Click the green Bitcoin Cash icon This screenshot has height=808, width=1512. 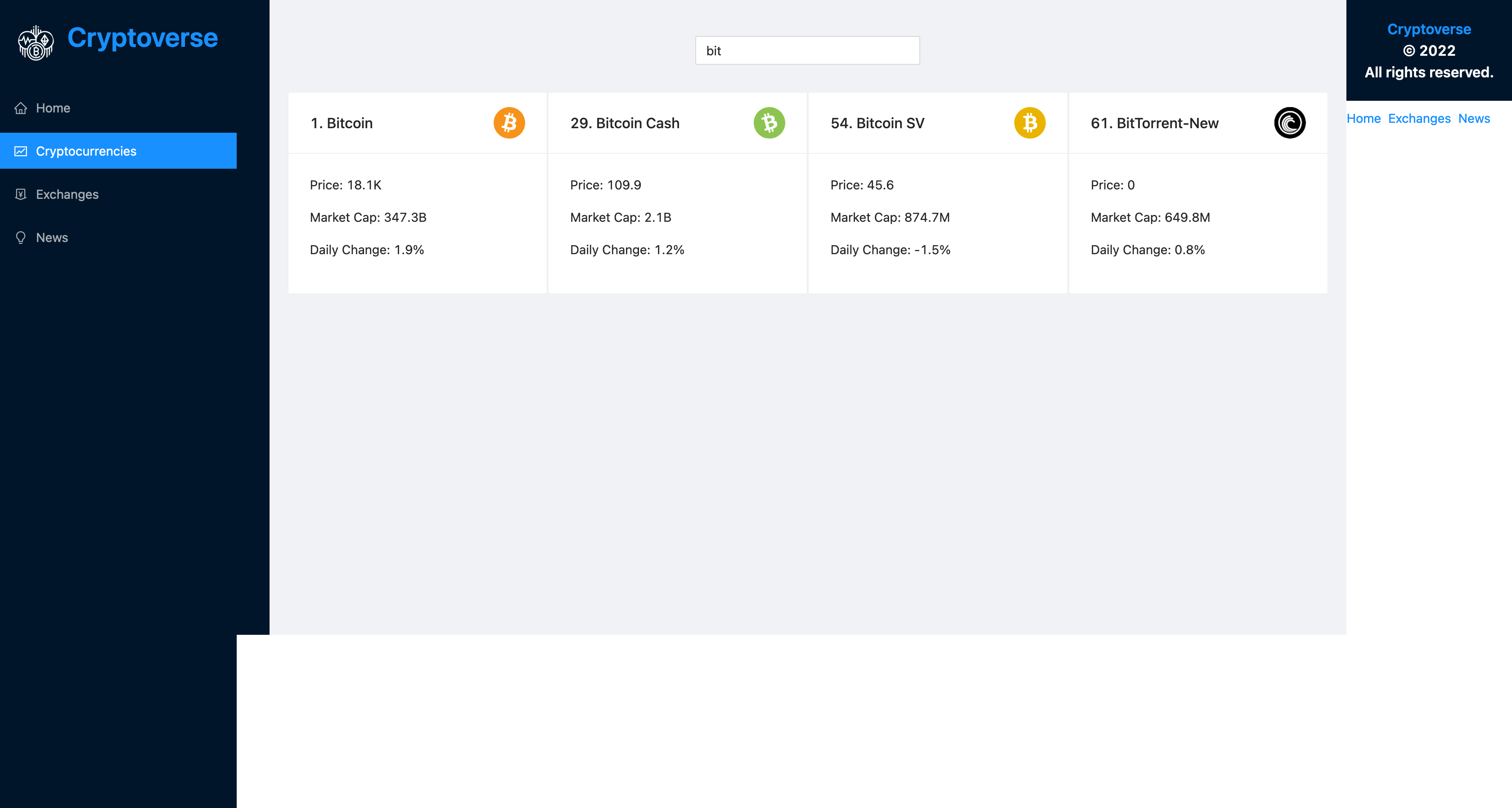tap(769, 123)
